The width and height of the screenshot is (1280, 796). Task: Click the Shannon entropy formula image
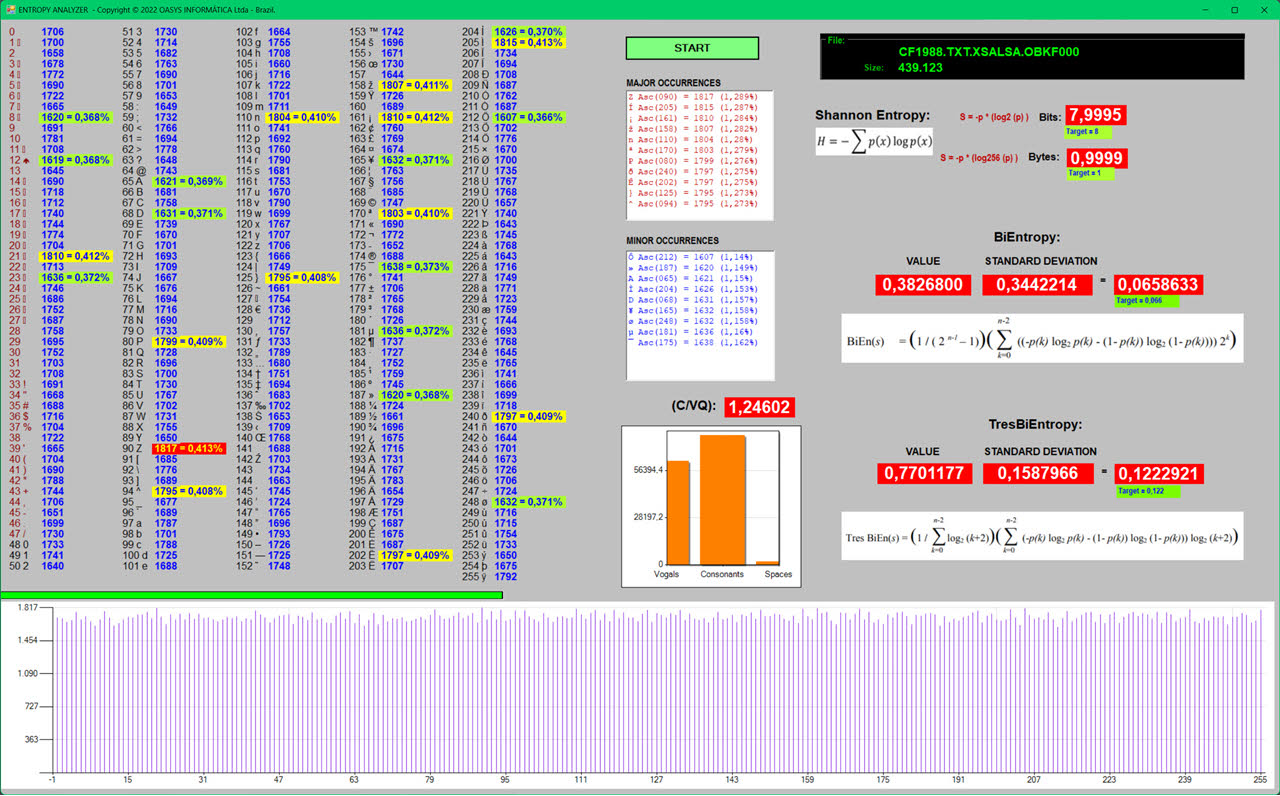click(x=874, y=141)
